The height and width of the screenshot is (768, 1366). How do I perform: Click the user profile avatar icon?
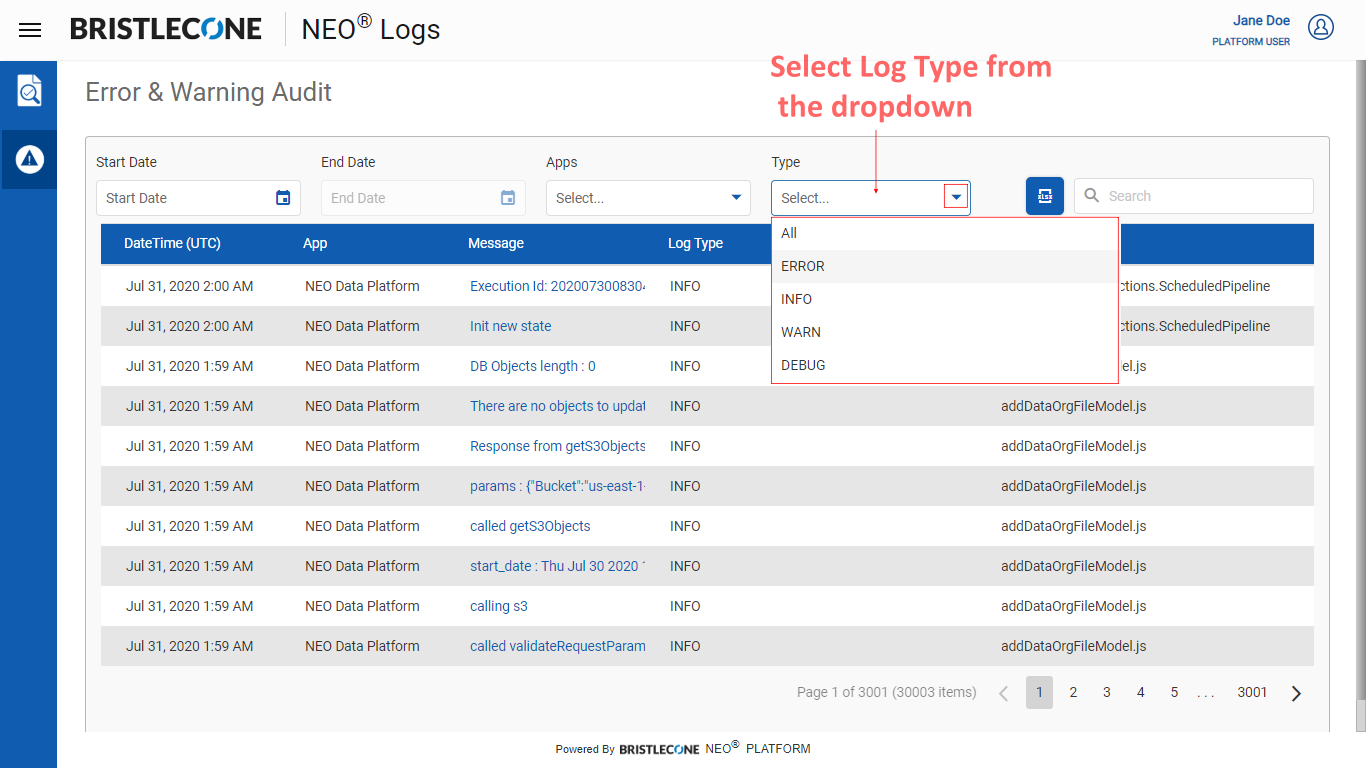[x=1321, y=28]
